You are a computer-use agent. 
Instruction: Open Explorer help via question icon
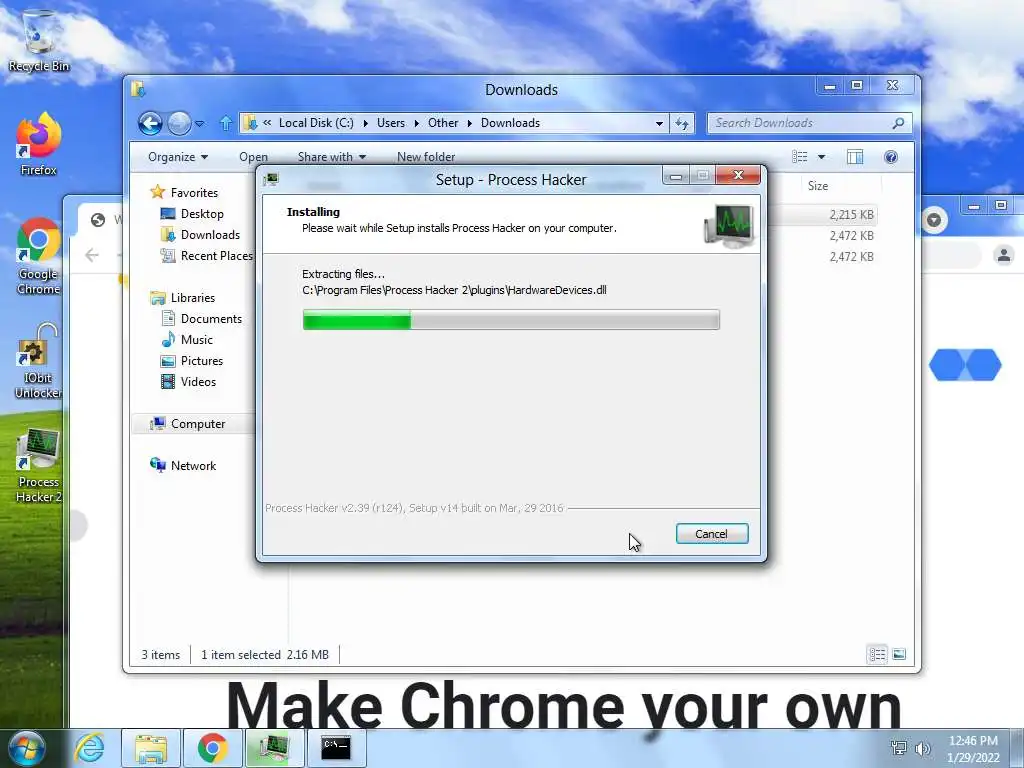pos(891,157)
